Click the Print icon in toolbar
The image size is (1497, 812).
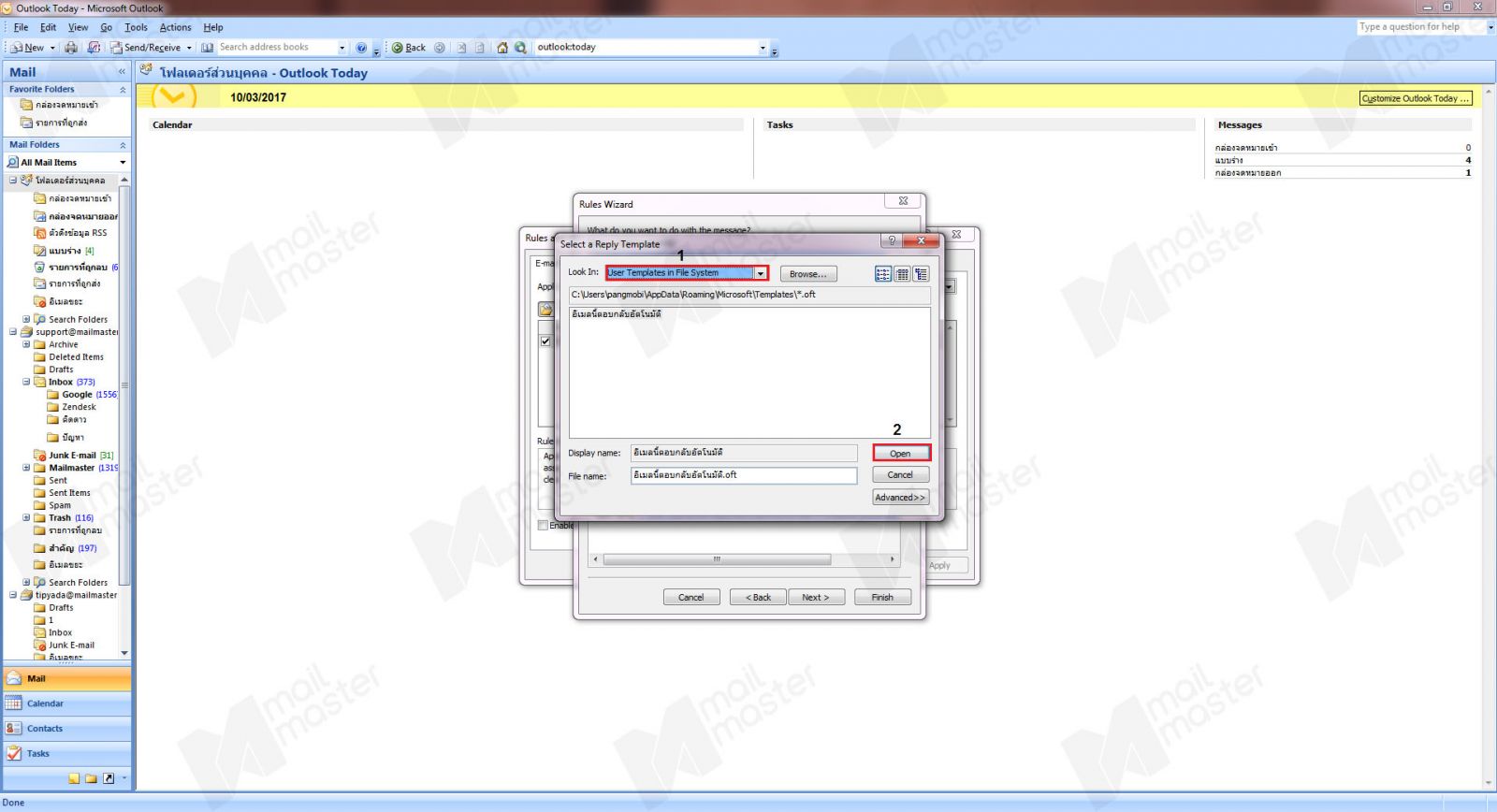[71, 47]
